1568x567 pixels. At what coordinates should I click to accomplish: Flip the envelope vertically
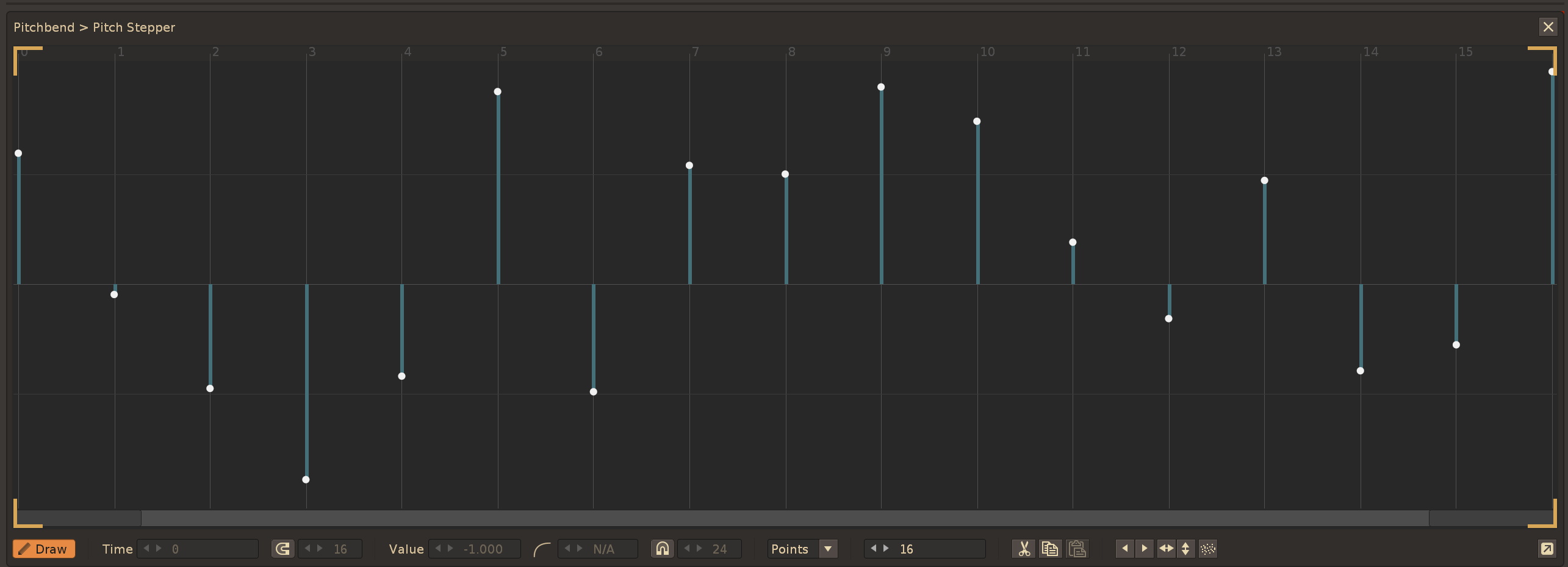(1185, 549)
